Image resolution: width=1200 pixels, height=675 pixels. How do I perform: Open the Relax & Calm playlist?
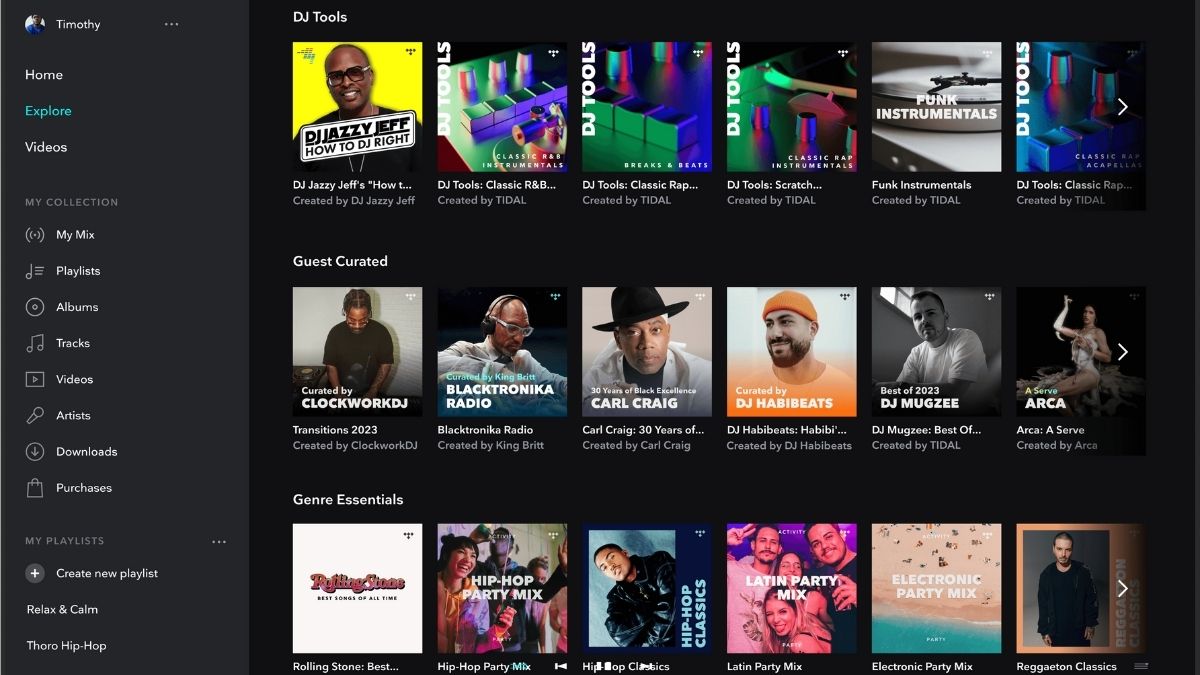tap(62, 610)
